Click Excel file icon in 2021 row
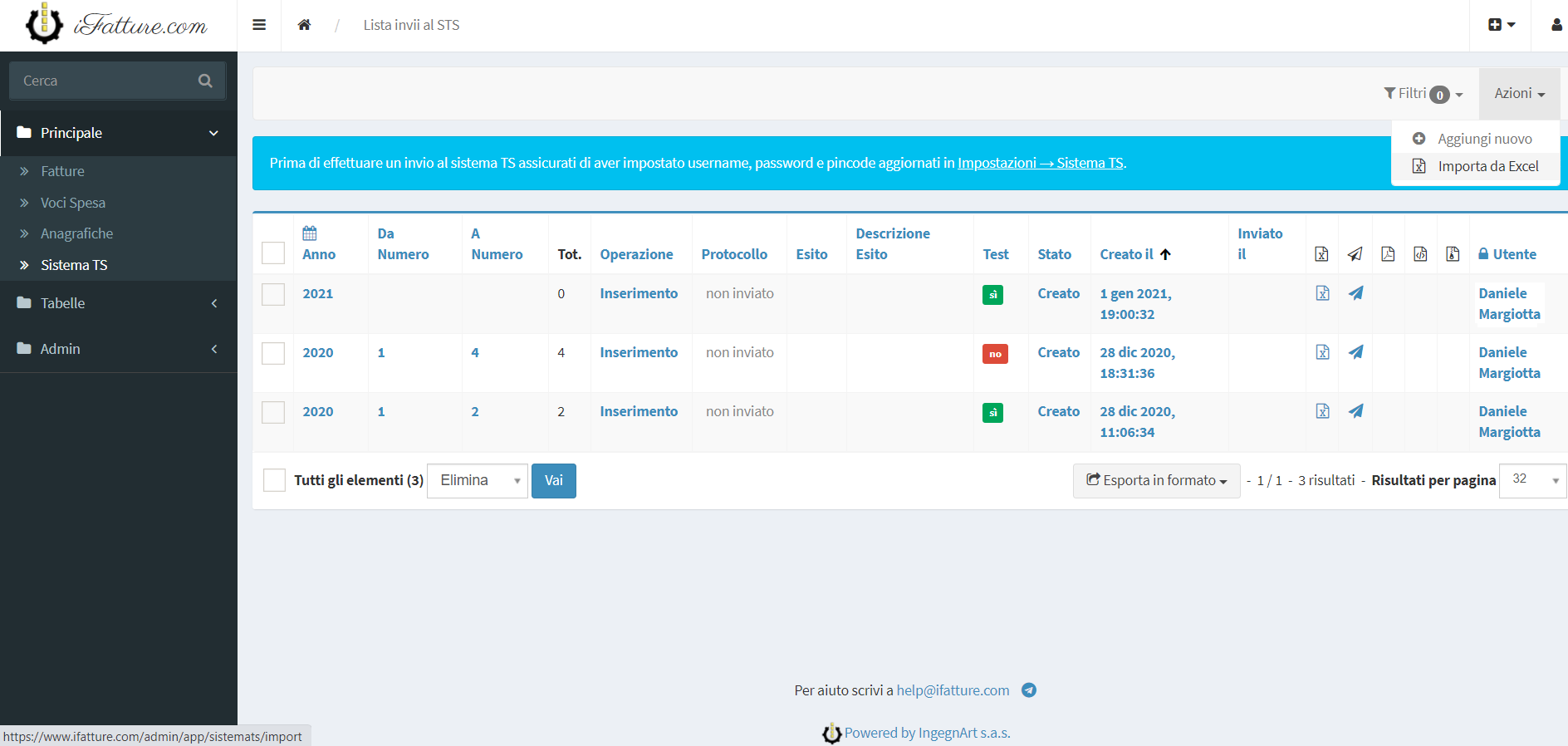Screen dimensions: 1568x746 [1322, 293]
